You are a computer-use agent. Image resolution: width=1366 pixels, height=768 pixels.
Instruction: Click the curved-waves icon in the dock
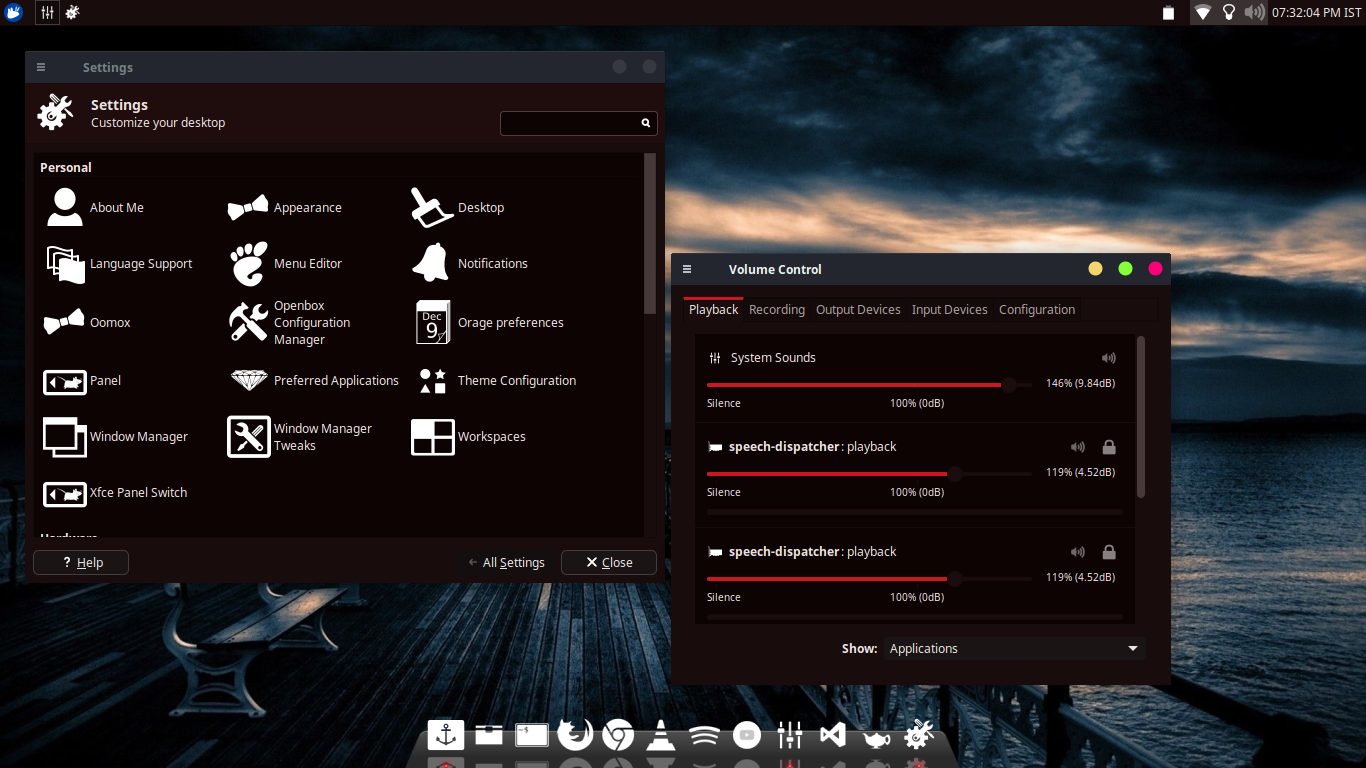tap(704, 737)
